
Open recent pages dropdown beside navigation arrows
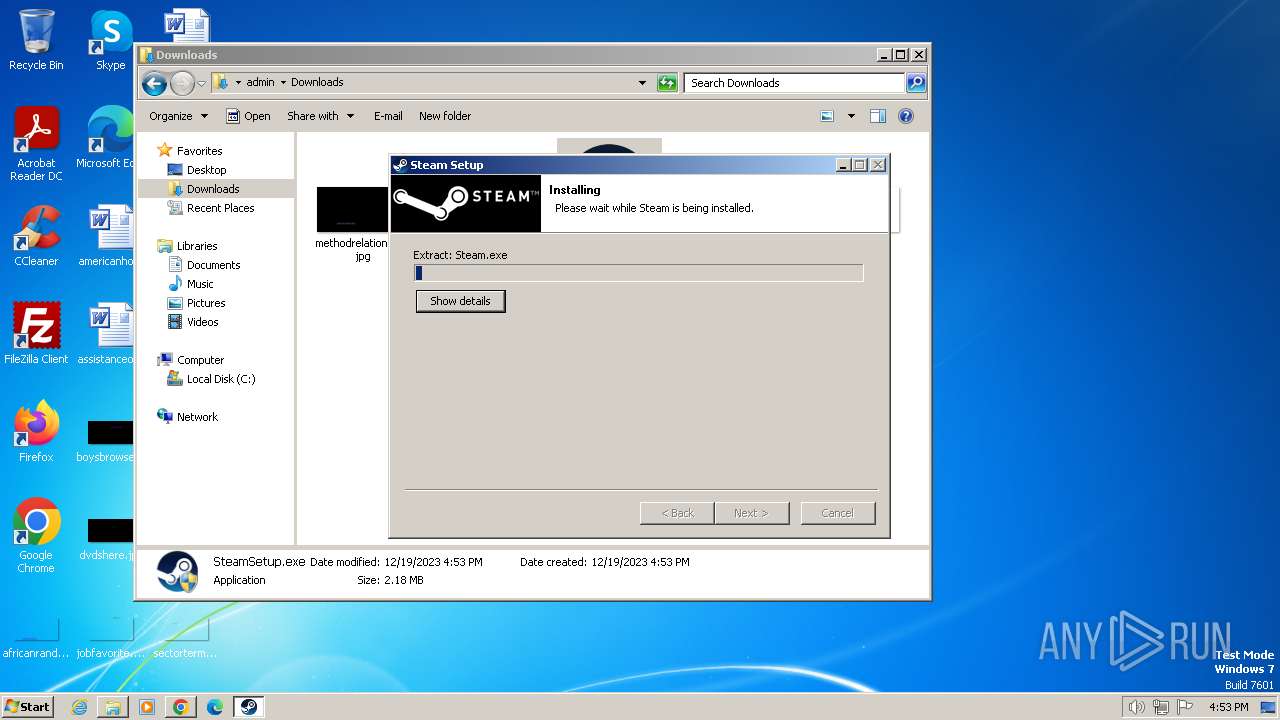(201, 83)
